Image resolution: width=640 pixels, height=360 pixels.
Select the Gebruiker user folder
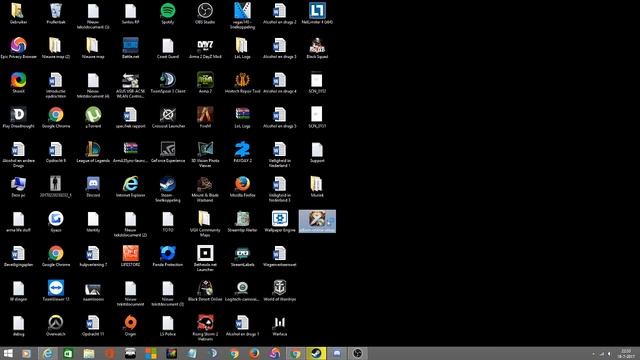[18, 10]
